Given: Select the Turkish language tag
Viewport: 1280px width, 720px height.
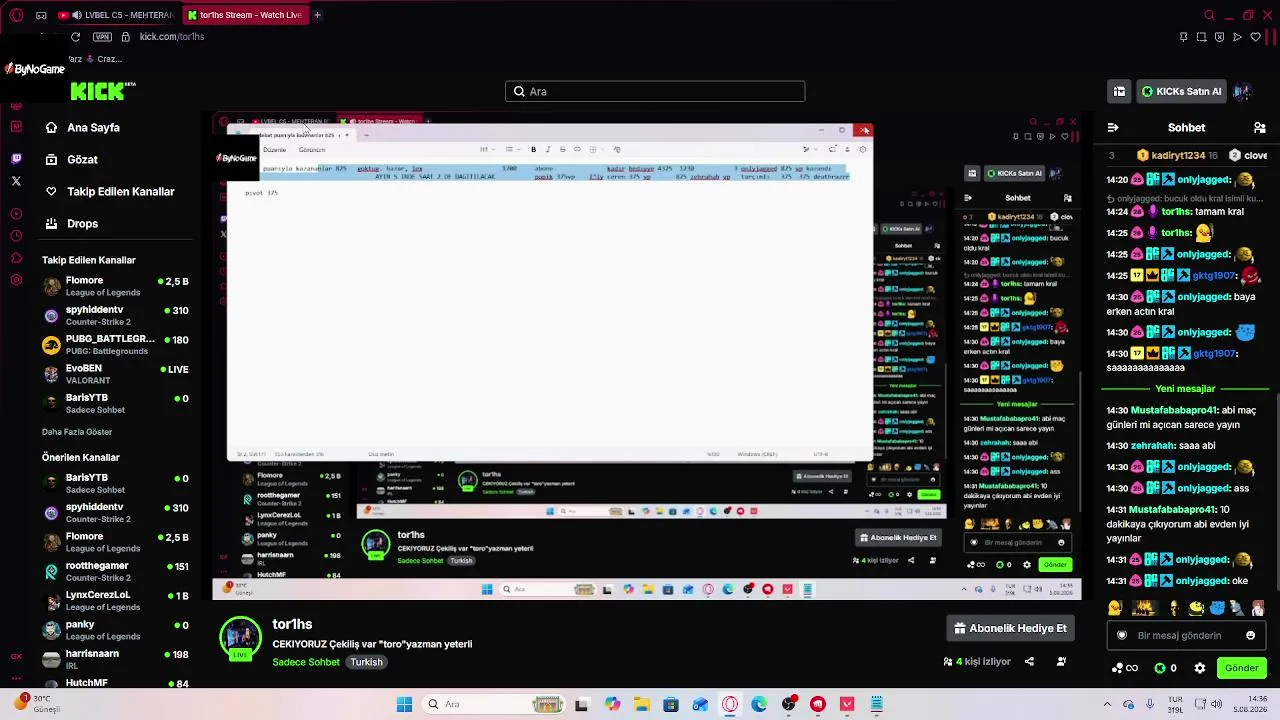Looking at the screenshot, I should click(366, 662).
